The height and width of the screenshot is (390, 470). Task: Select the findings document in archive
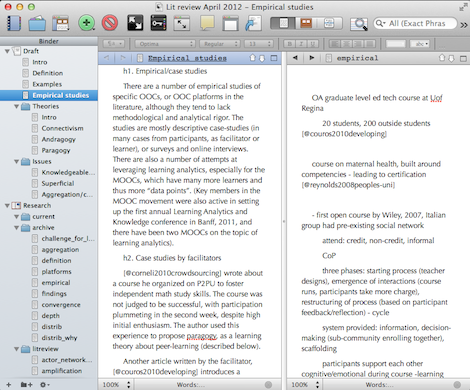(x=54, y=294)
